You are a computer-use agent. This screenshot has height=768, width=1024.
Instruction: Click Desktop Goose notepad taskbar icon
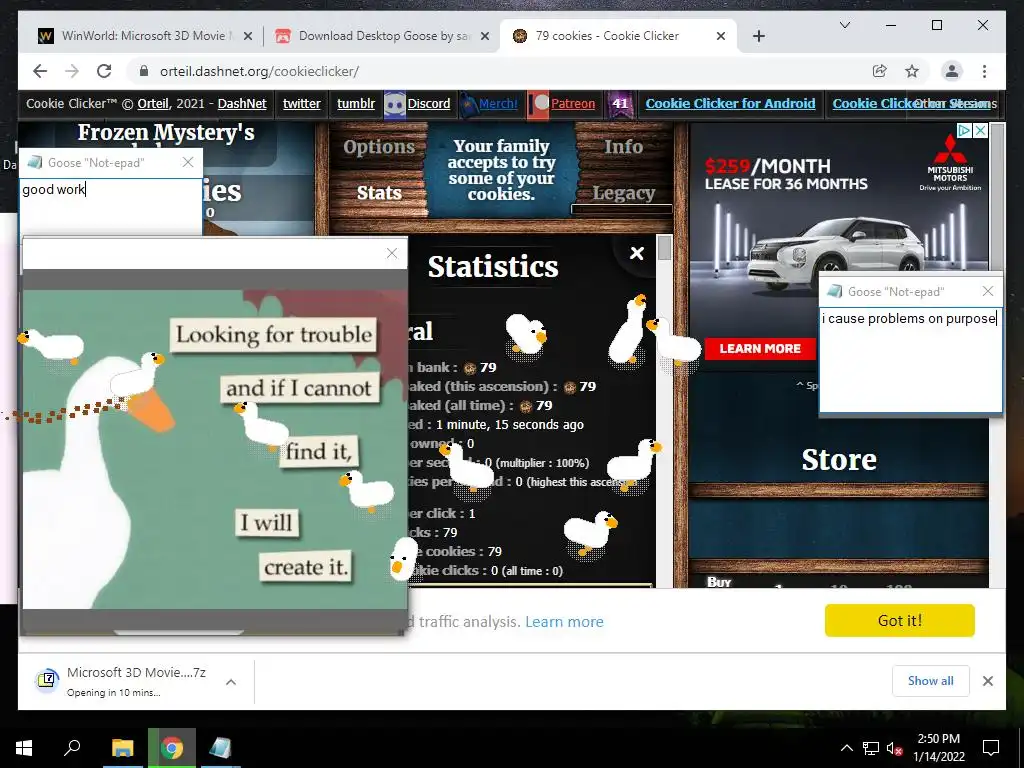click(x=221, y=748)
